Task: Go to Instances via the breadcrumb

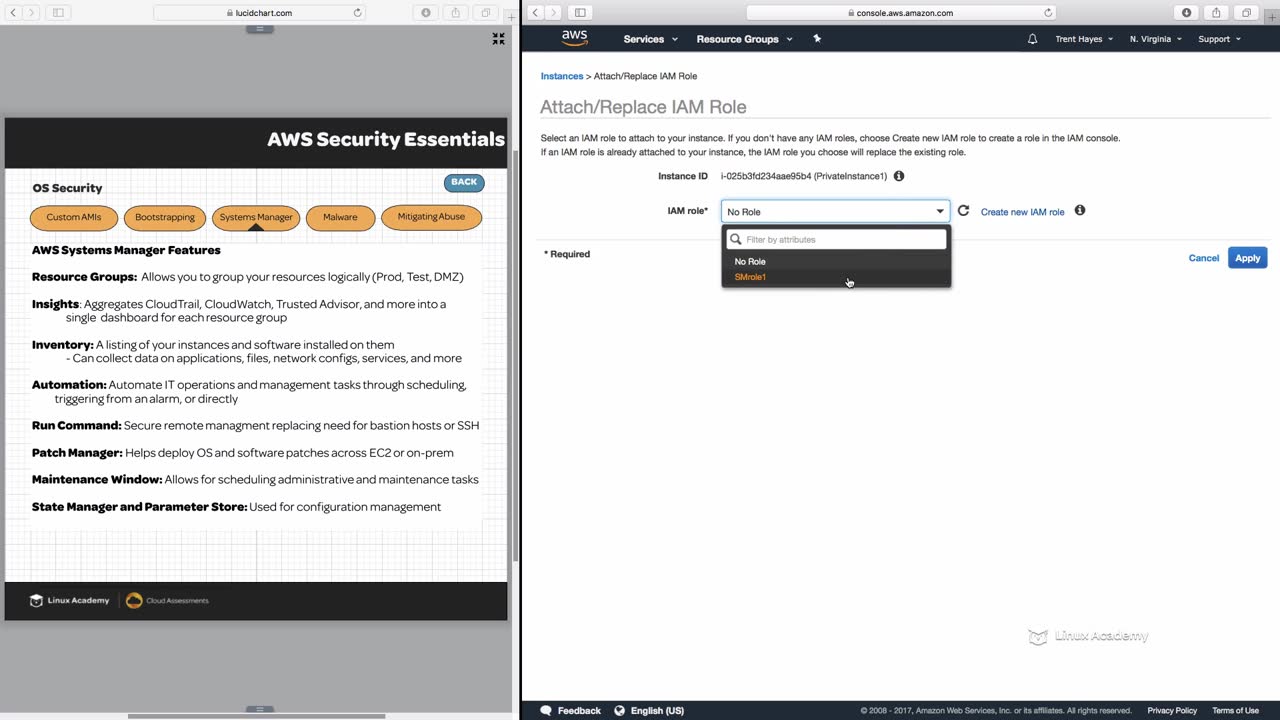Action: [562, 76]
